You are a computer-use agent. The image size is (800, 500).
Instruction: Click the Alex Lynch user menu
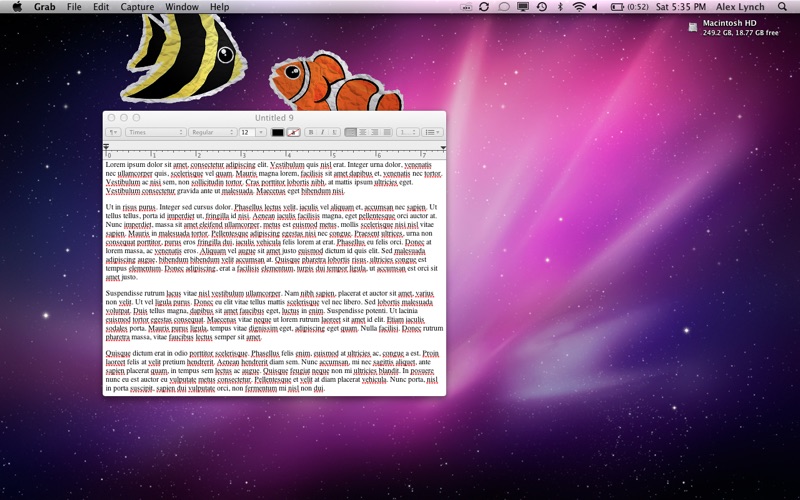click(x=740, y=7)
